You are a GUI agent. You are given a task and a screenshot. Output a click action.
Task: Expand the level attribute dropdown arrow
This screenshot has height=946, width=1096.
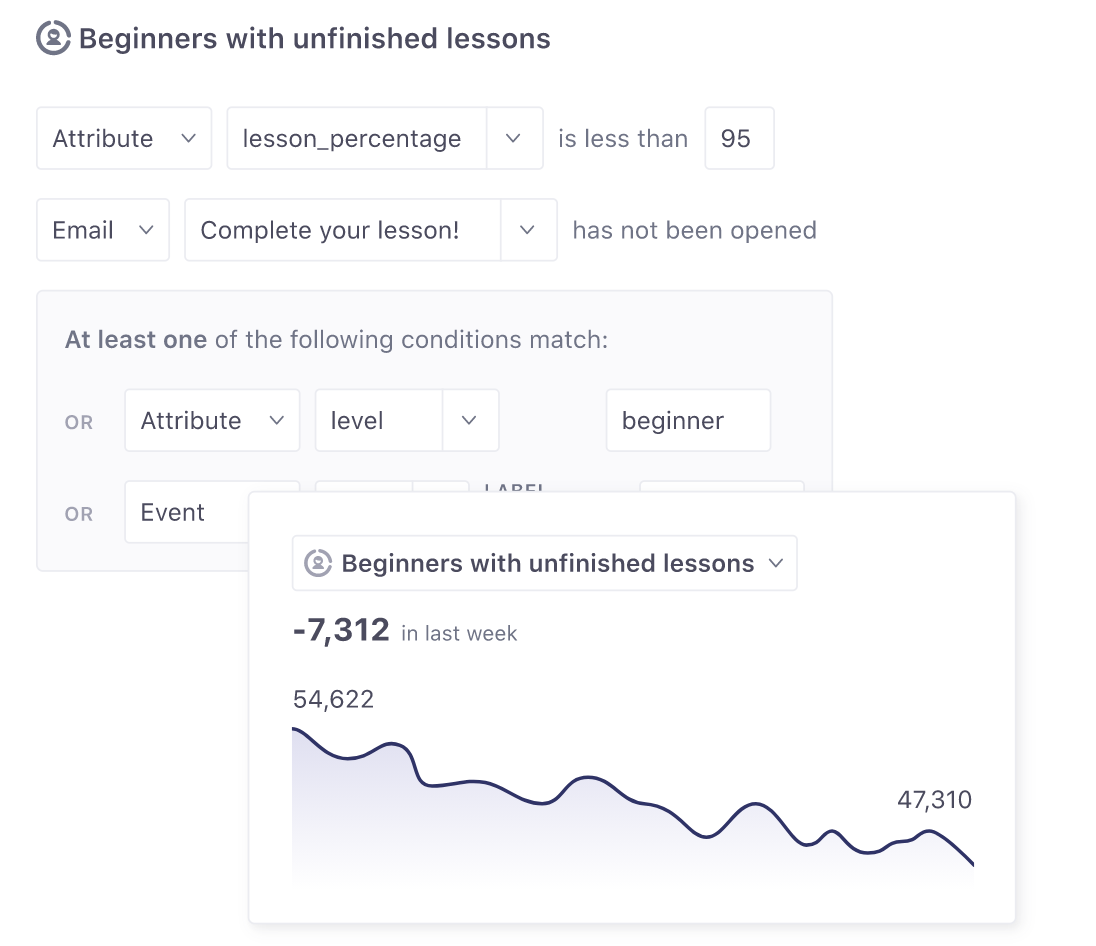tap(469, 420)
